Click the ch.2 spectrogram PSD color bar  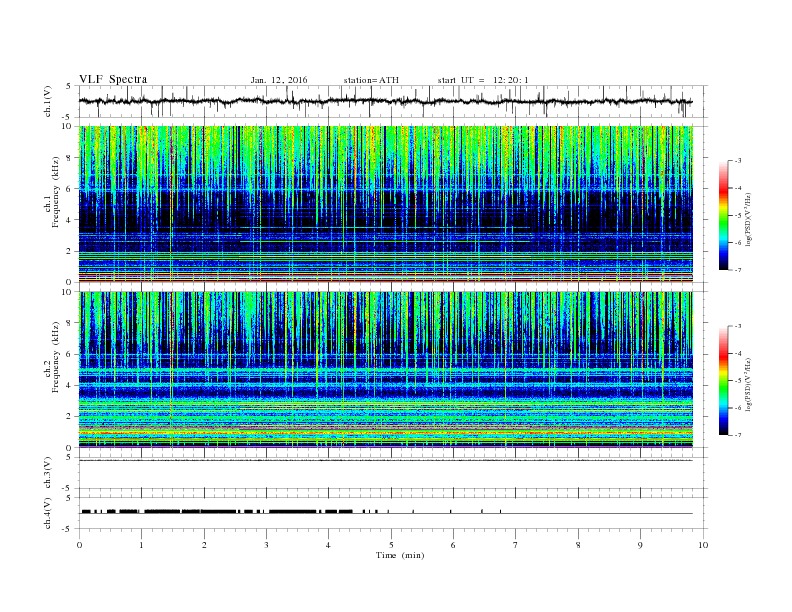(724, 380)
